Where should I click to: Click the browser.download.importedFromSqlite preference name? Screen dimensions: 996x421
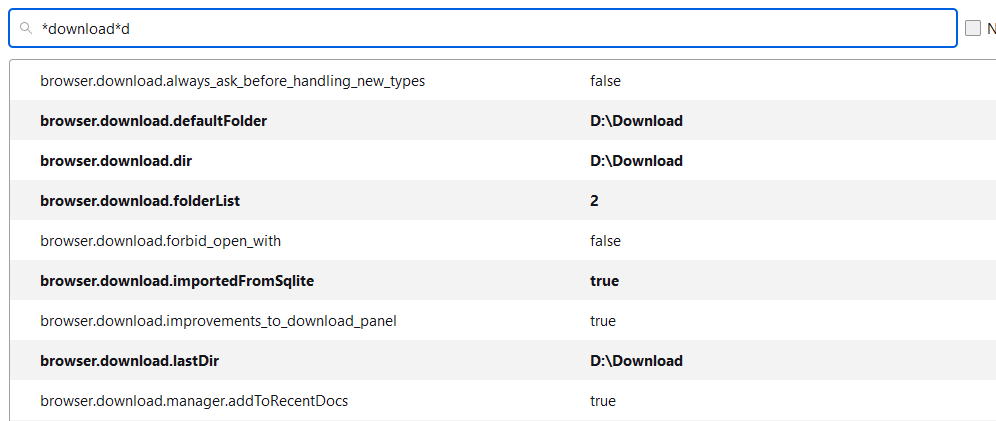[177, 281]
